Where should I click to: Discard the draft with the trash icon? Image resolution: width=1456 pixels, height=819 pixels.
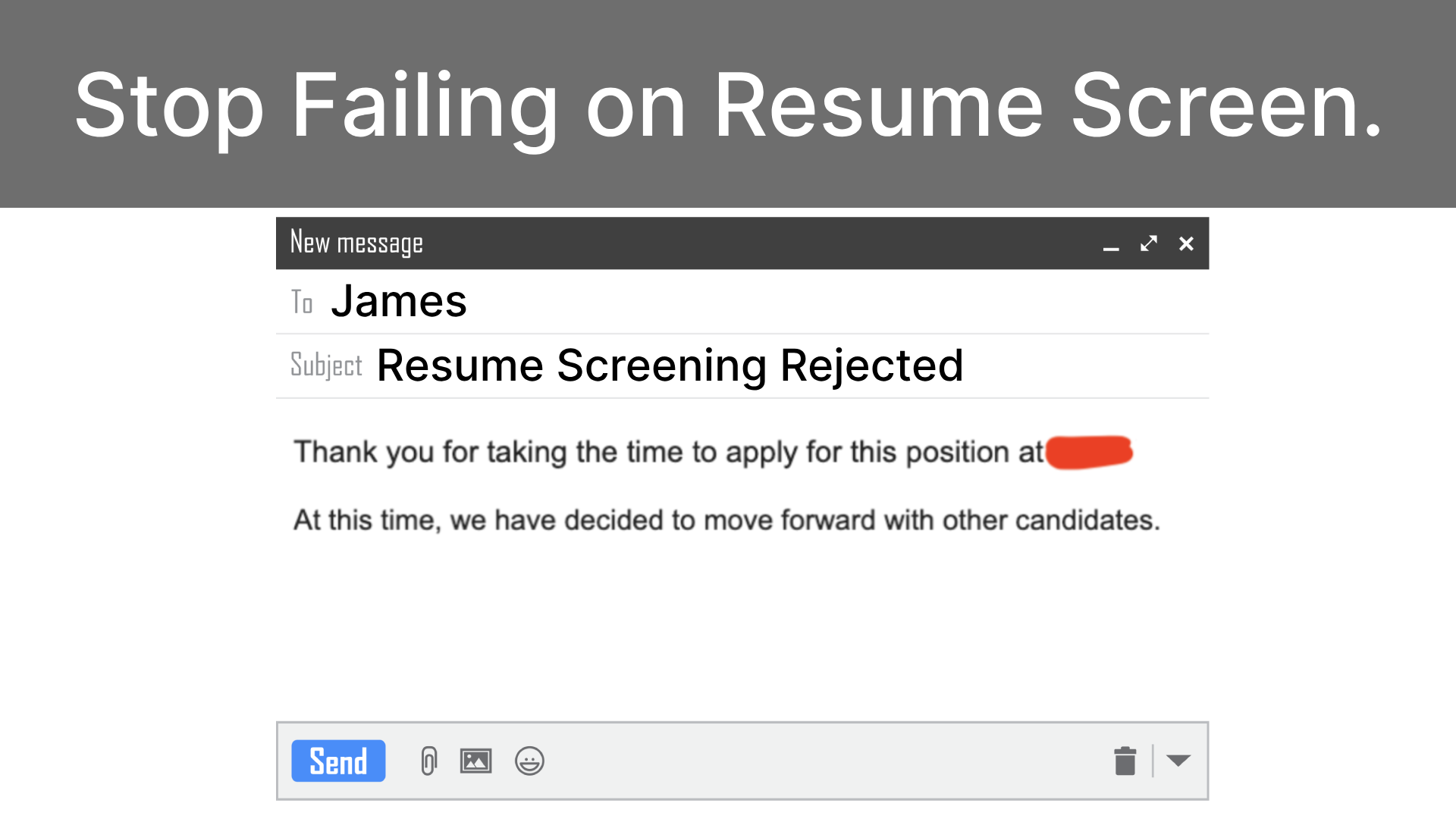tap(1125, 761)
